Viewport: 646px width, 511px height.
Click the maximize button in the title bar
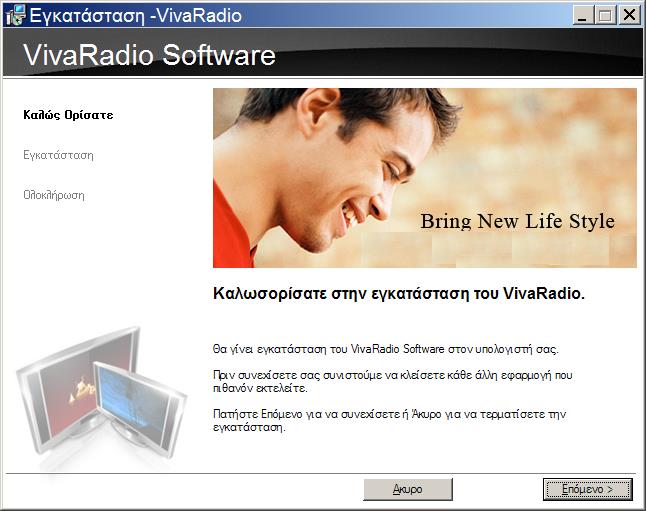tap(605, 16)
